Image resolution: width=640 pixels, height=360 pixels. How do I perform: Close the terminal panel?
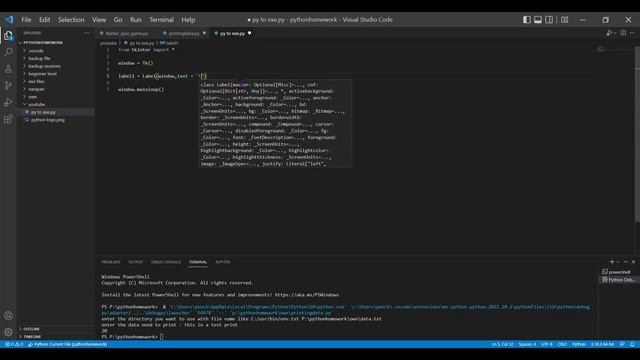click(633, 262)
